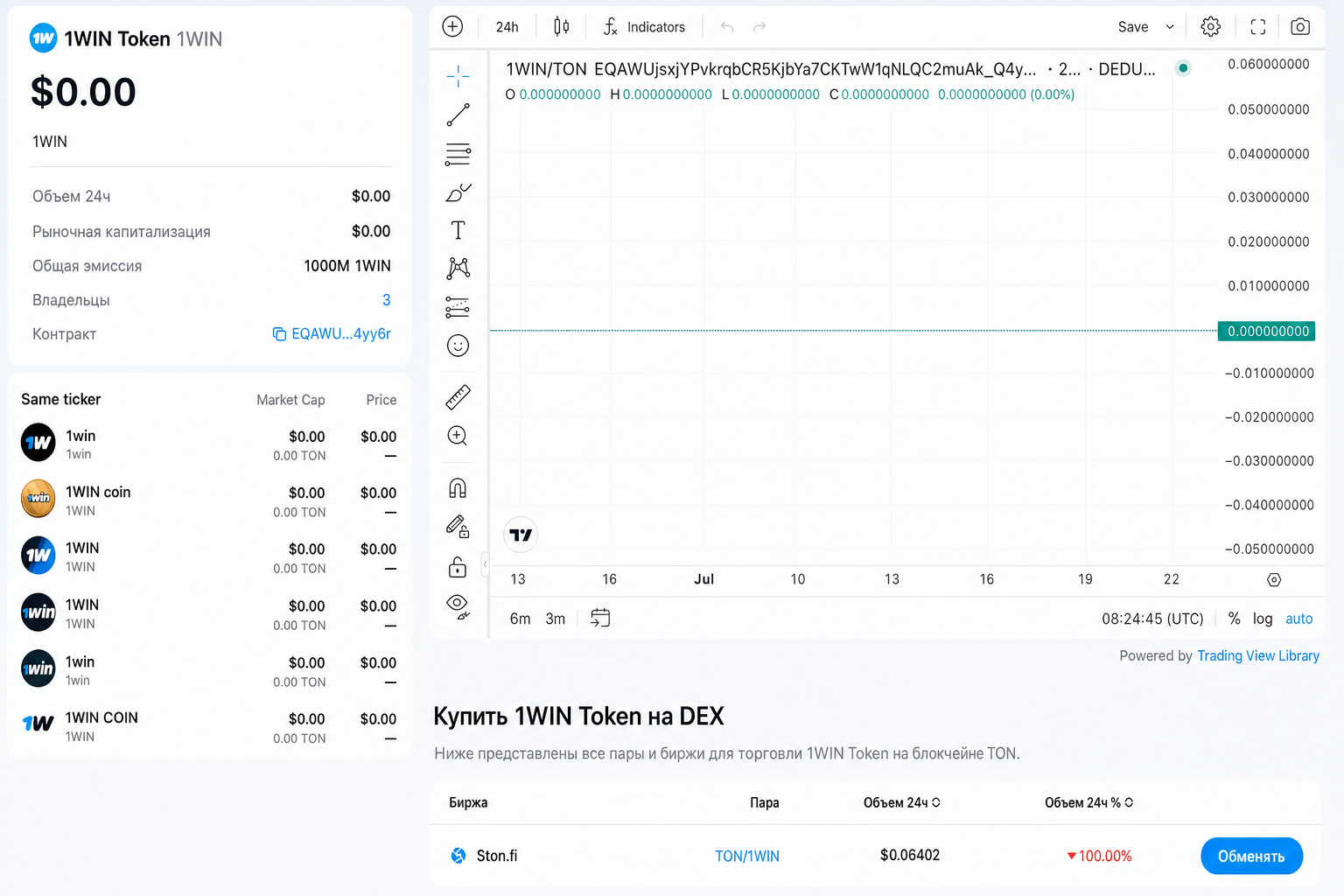Open the candlestick chart style selector
The width and height of the screenshot is (1344, 896).
(562, 26)
